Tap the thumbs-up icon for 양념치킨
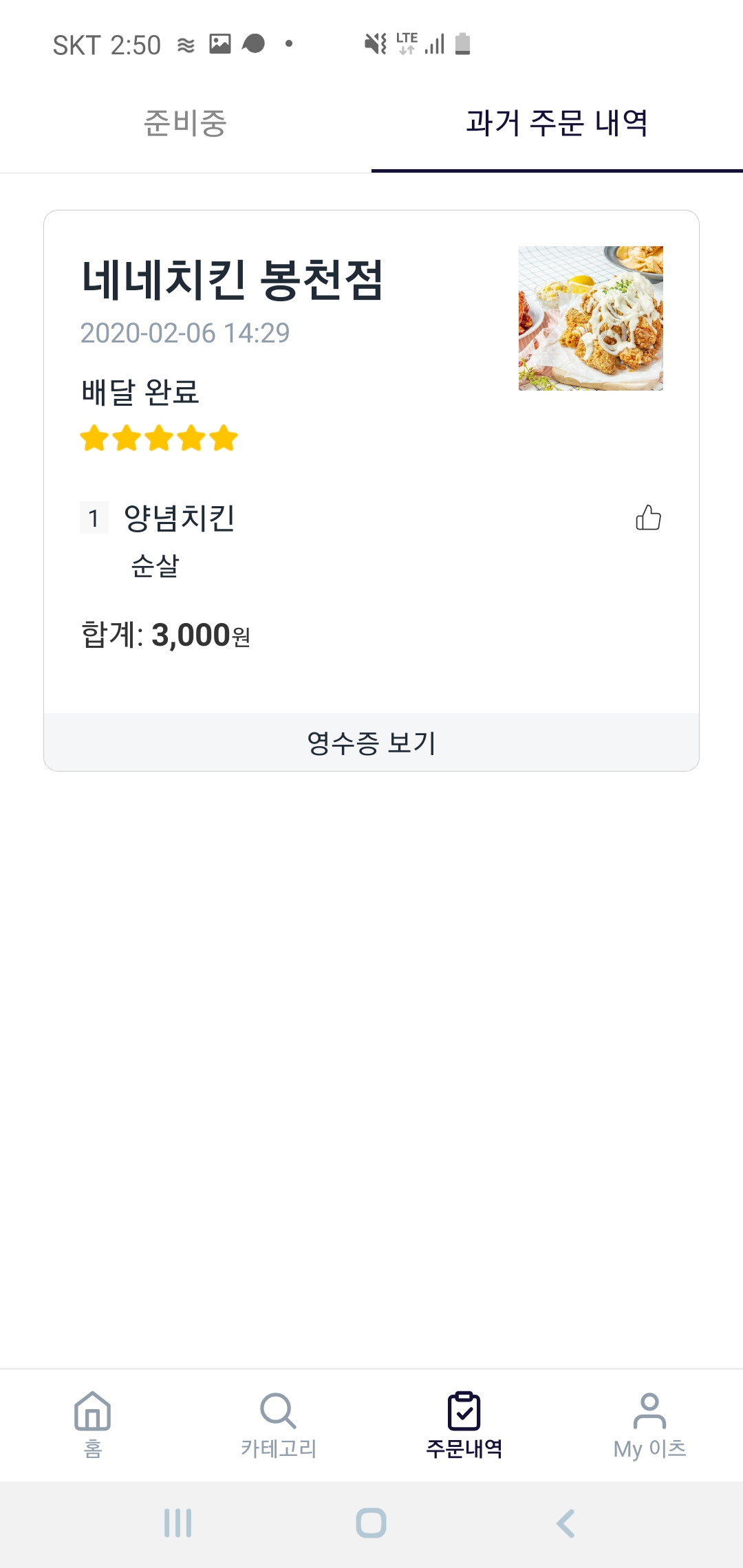743x1568 pixels. pyautogui.click(x=648, y=518)
